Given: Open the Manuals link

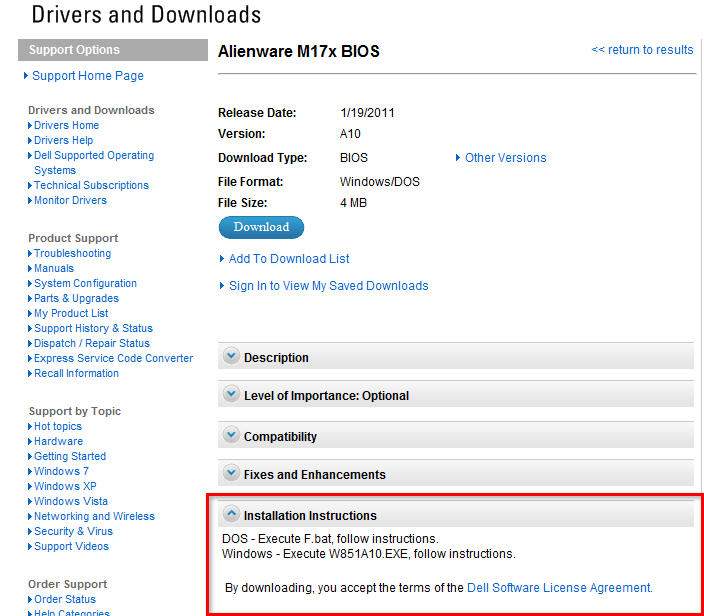Looking at the screenshot, I should pos(54,268).
